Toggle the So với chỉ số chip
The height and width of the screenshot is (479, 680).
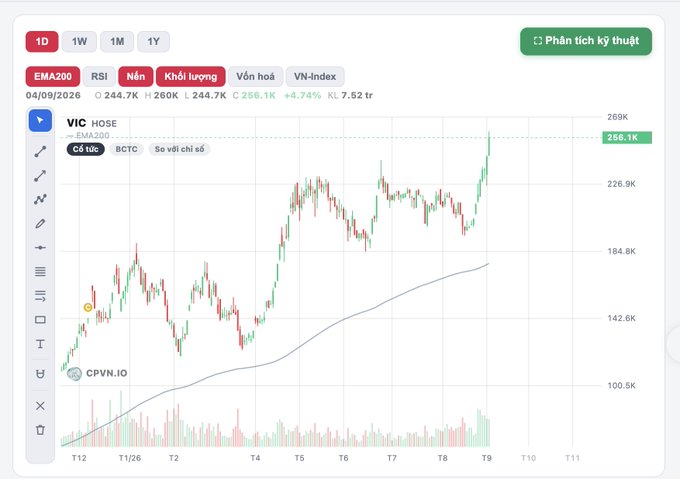[180, 149]
